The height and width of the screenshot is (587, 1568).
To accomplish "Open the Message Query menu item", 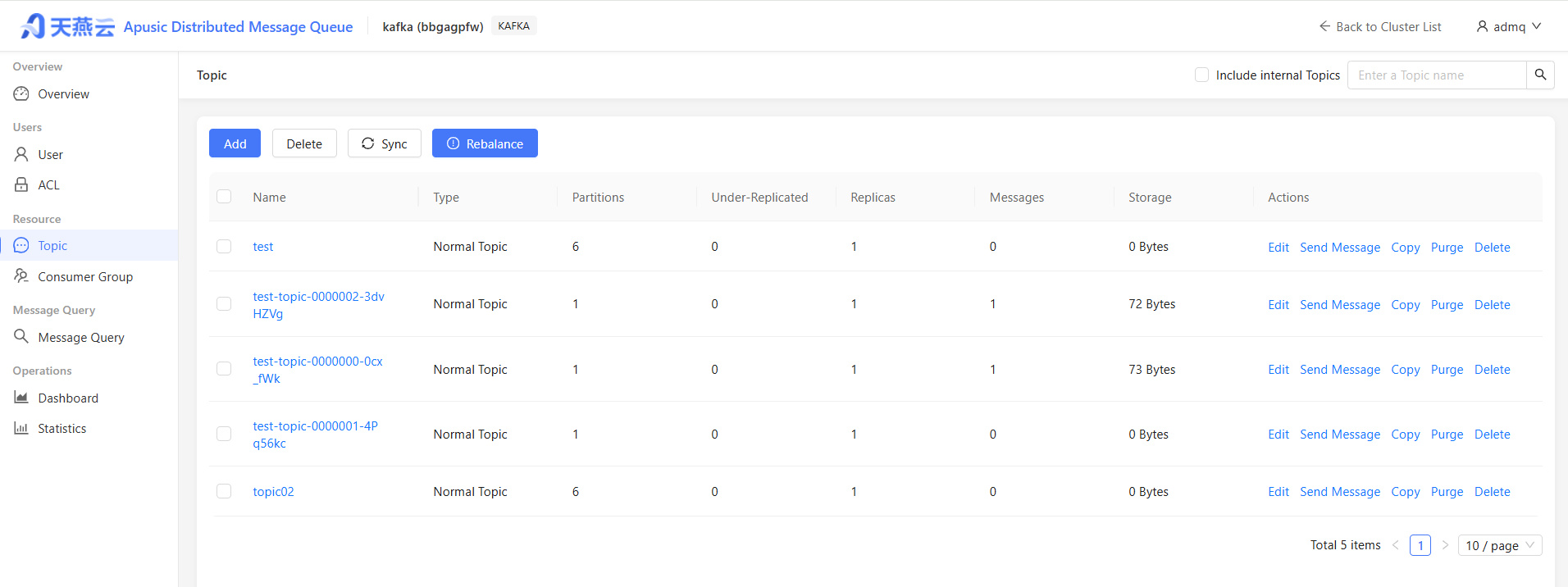I will click(89, 337).
